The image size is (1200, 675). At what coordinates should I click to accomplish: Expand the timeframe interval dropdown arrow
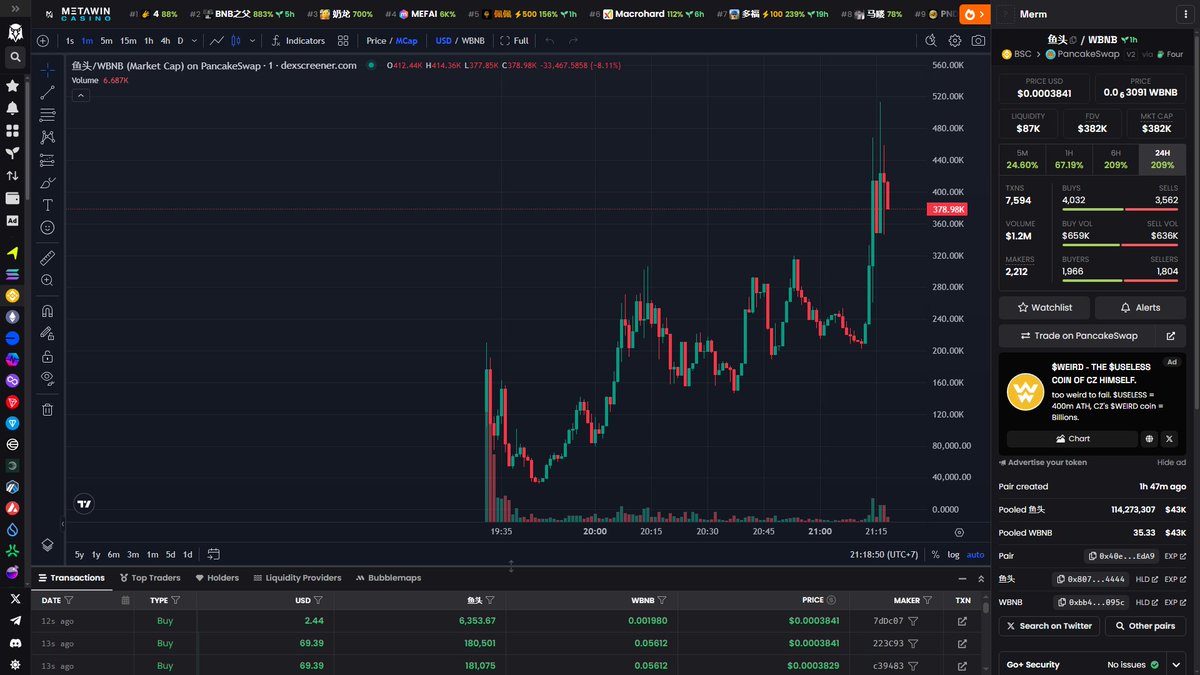193,41
